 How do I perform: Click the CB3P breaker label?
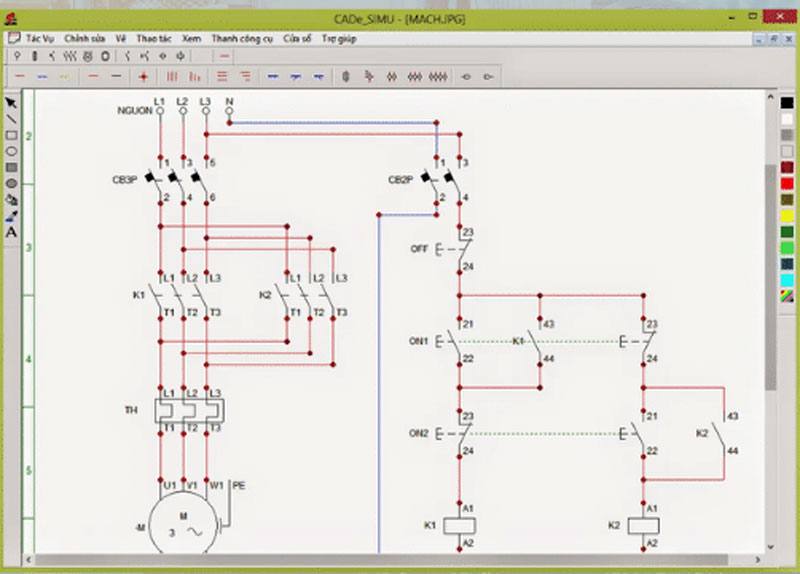tap(125, 180)
